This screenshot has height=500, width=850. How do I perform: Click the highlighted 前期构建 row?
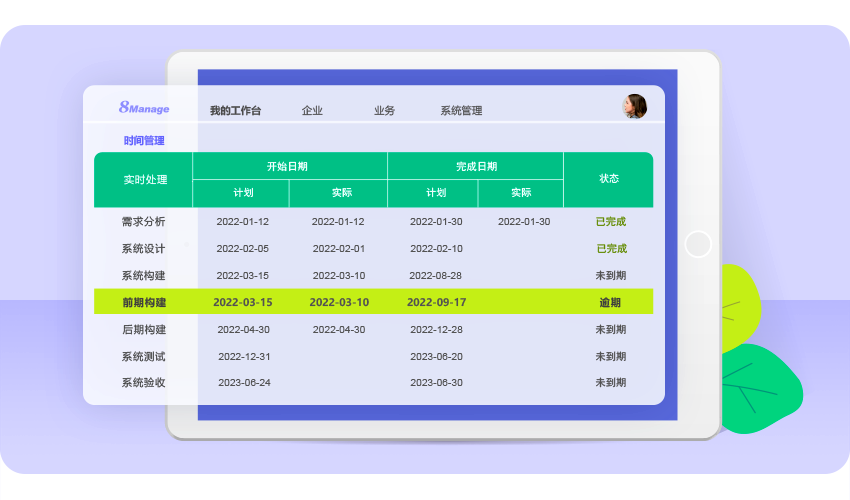[144, 302]
